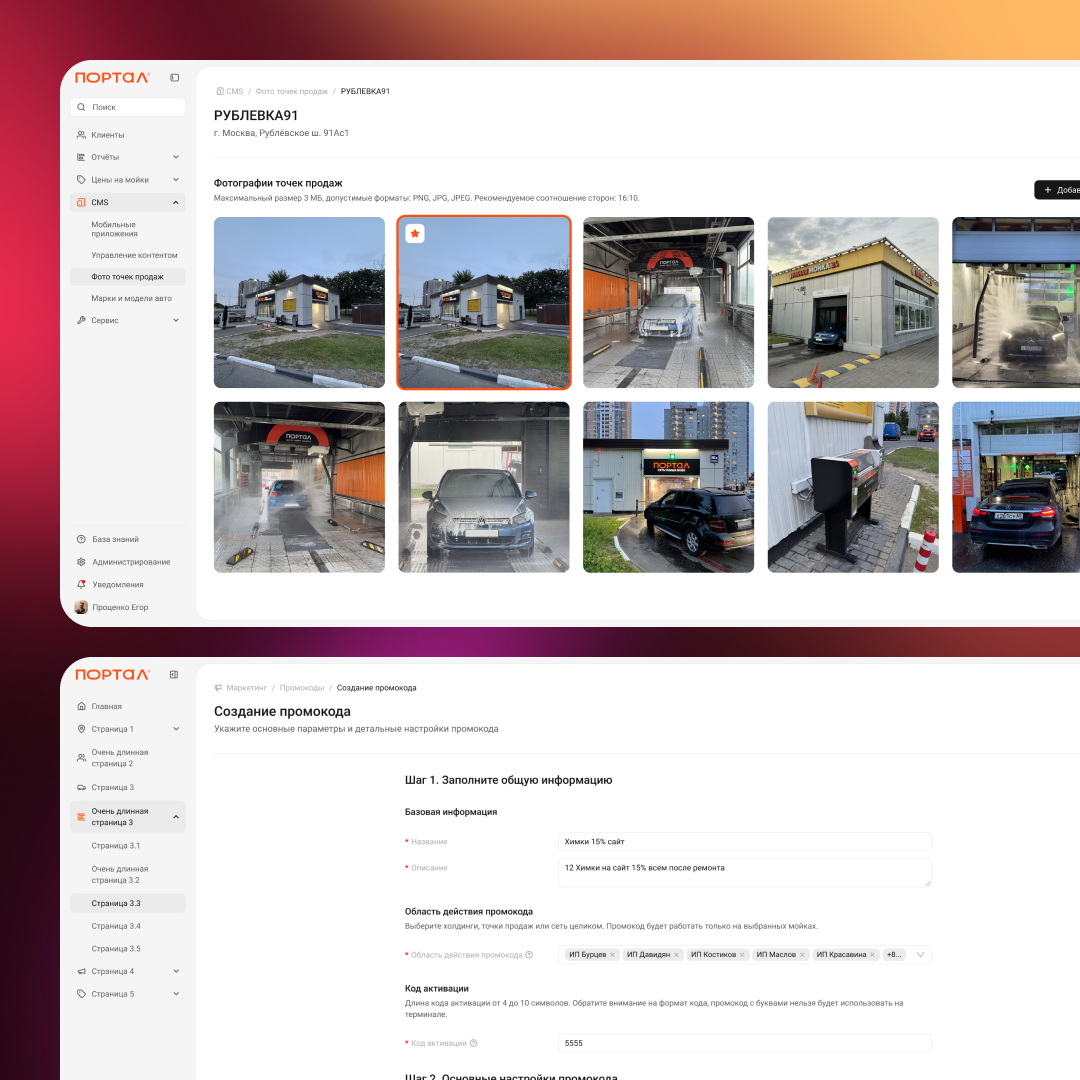Click the Страница 3 car icon
The height and width of the screenshot is (1080, 1080).
click(81, 787)
